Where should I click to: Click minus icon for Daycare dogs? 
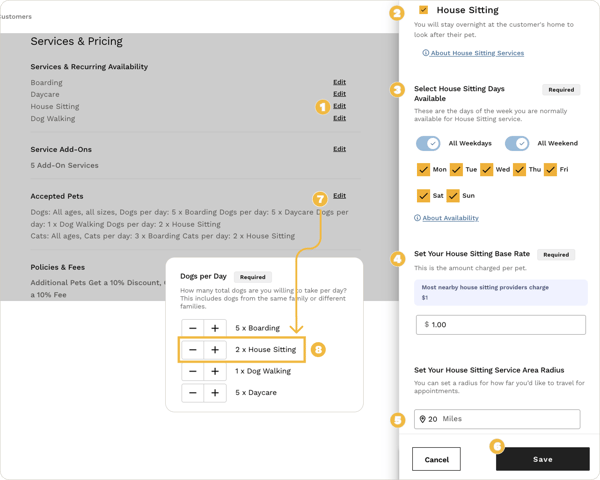click(193, 393)
